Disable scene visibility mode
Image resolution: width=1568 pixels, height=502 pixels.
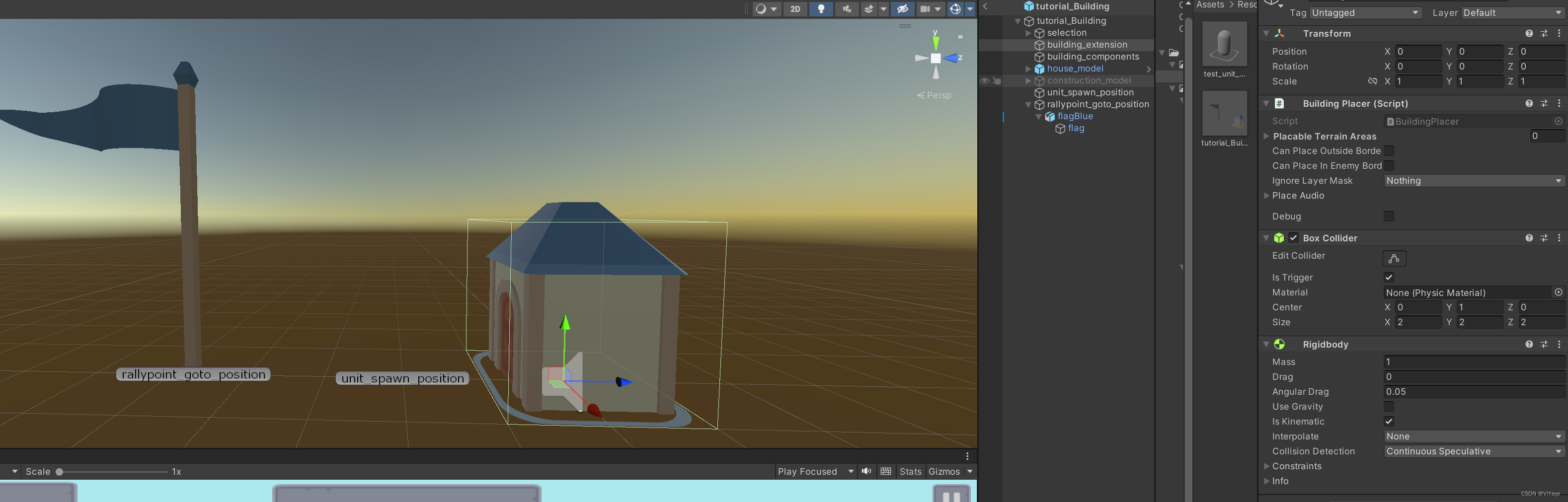coord(903,8)
